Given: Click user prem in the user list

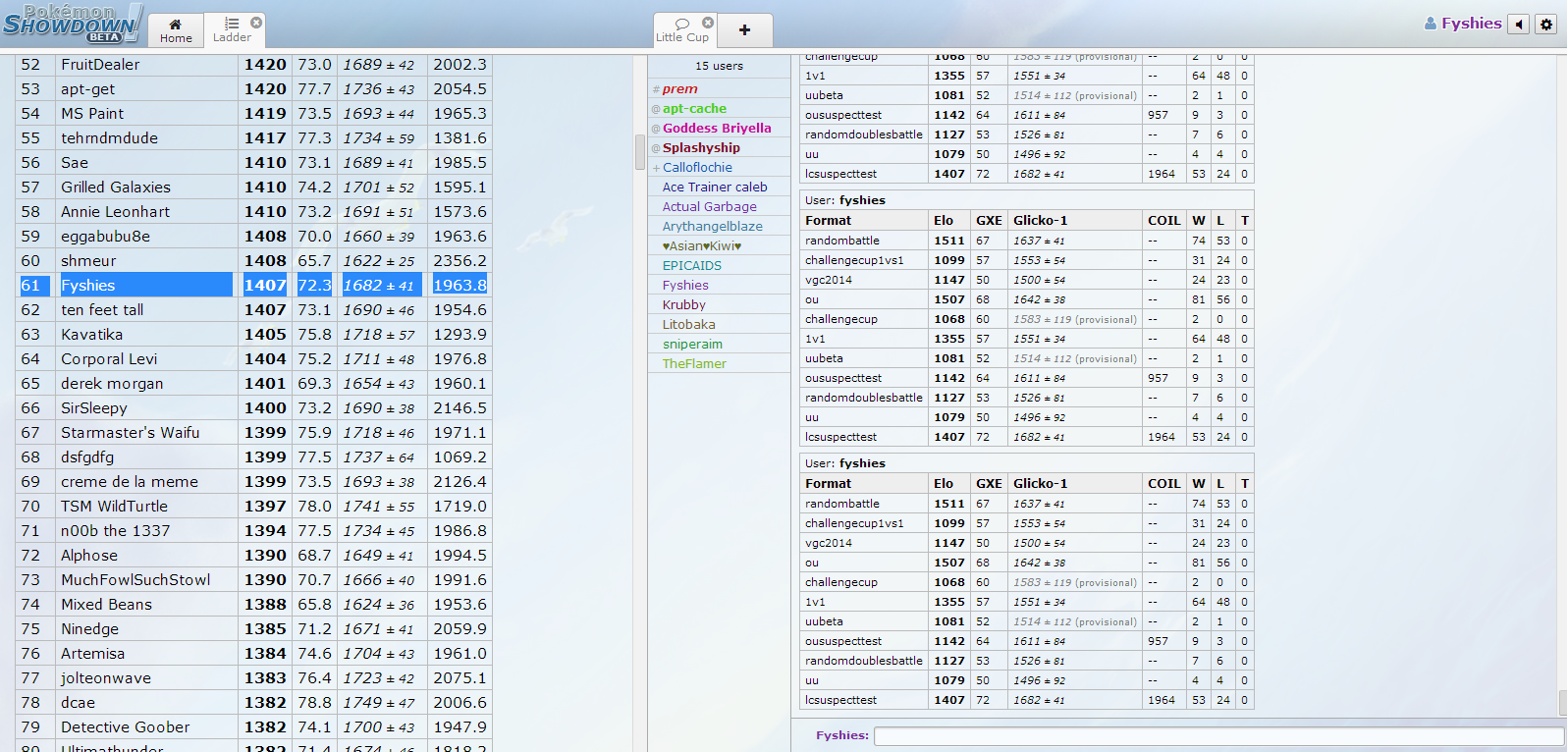Looking at the screenshot, I should click(x=679, y=89).
